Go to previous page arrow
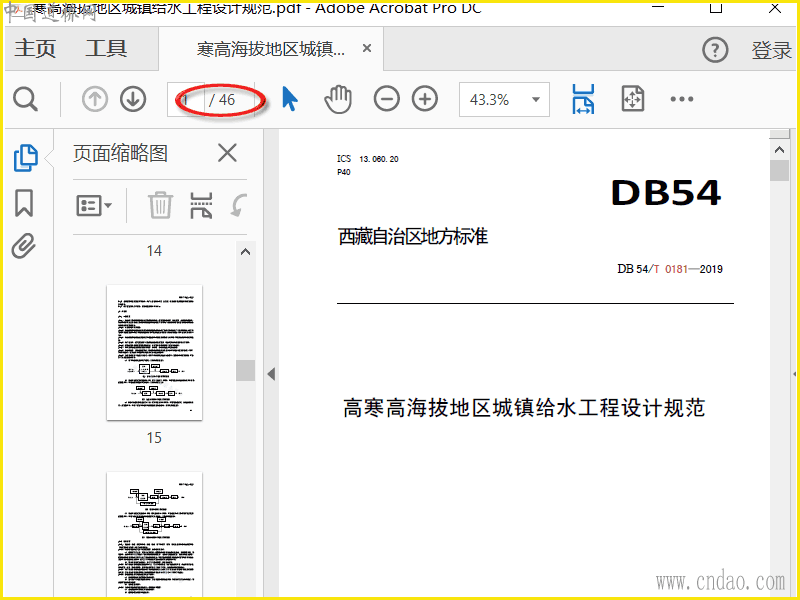The height and width of the screenshot is (600, 800). pyautogui.click(x=95, y=99)
